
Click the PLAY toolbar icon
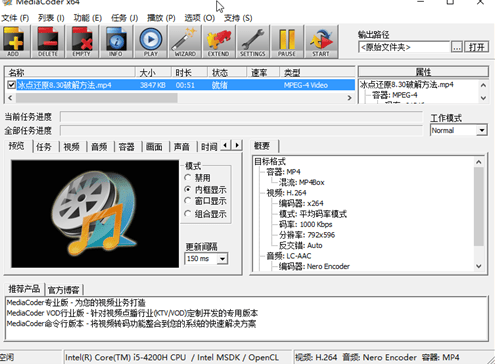(150, 42)
